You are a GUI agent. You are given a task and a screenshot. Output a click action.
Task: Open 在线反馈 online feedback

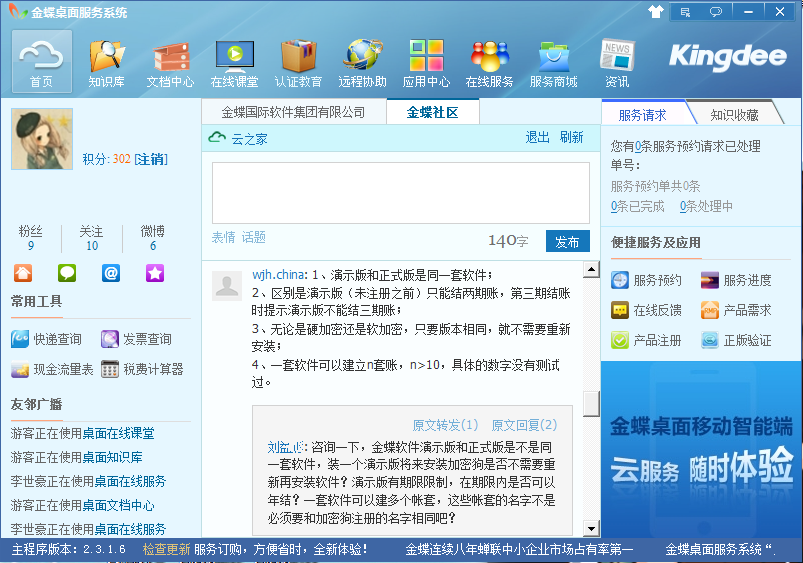tap(646, 310)
